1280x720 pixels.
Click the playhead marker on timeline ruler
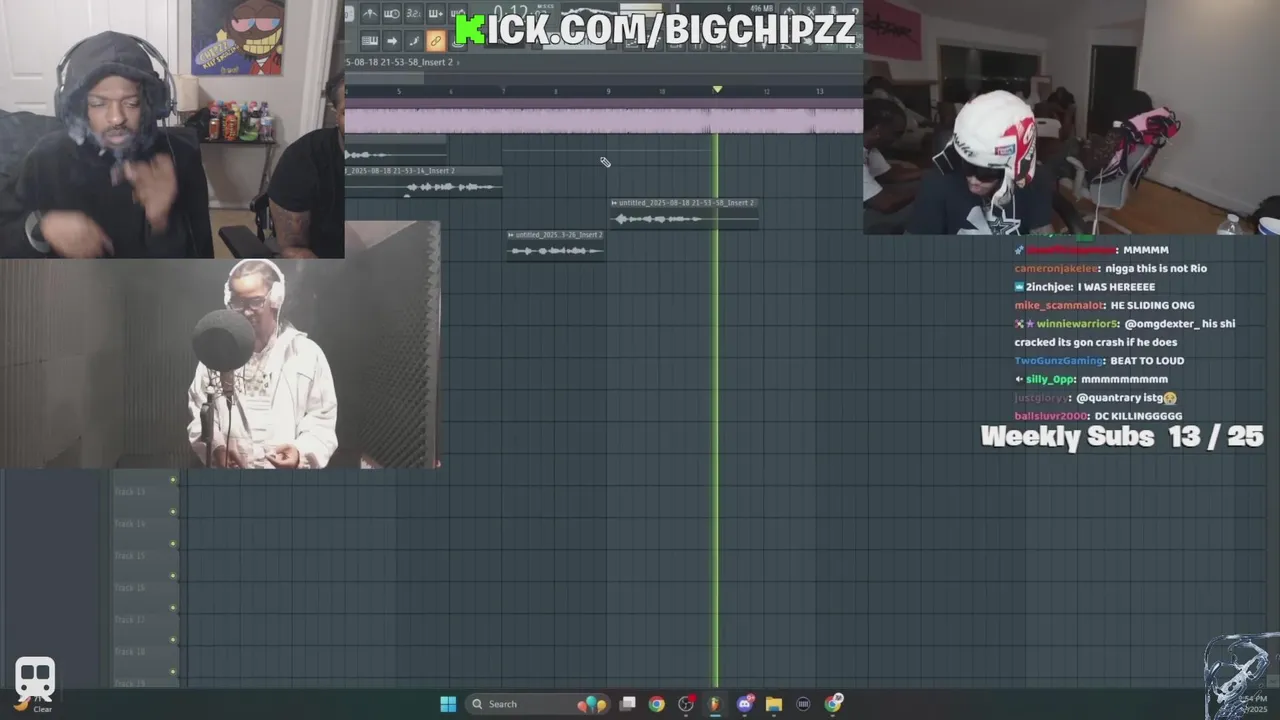(x=717, y=90)
